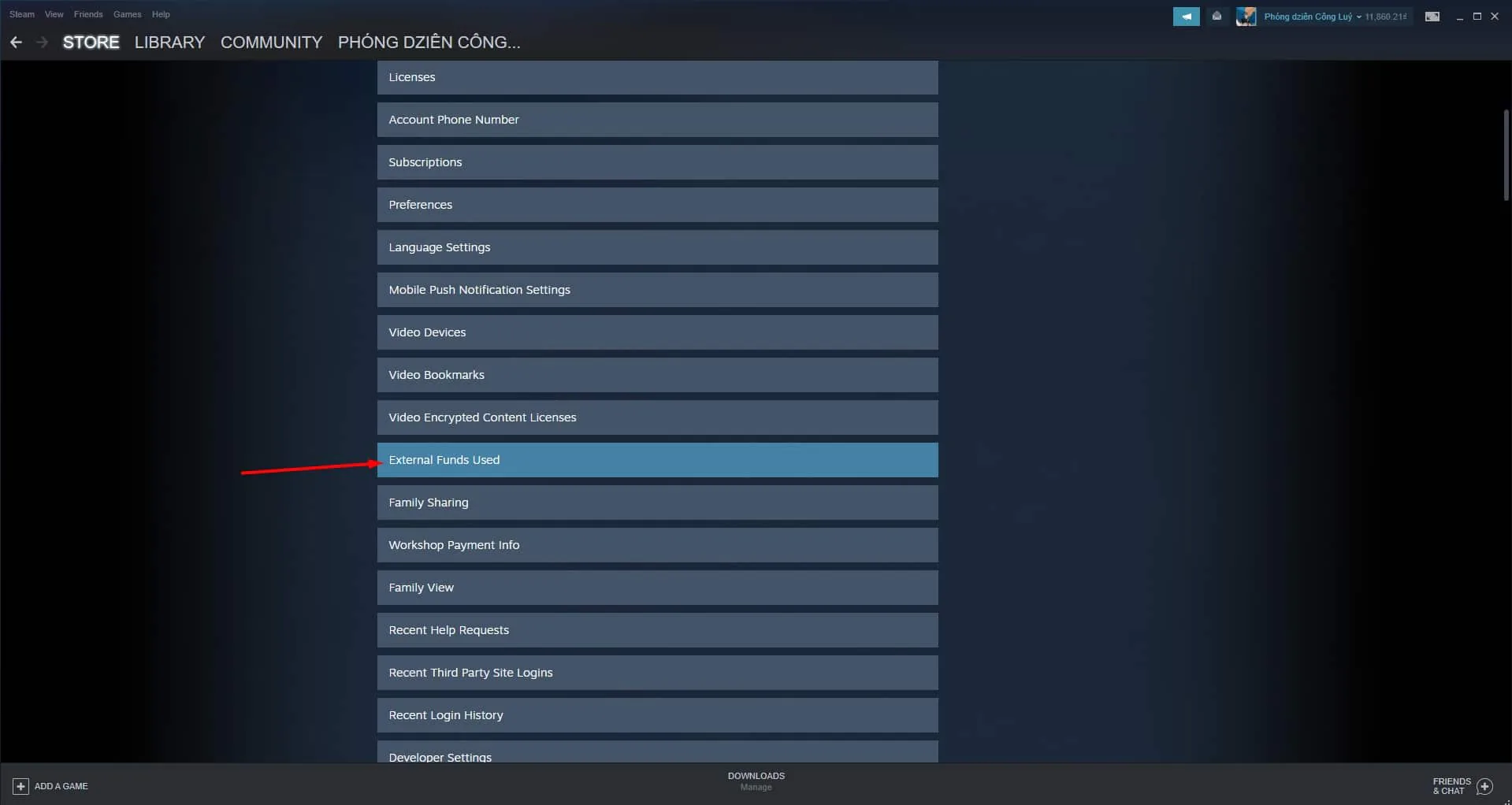Screen dimensions: 1512x805
Task: Open the View menu
Action: tap(54, 14)
